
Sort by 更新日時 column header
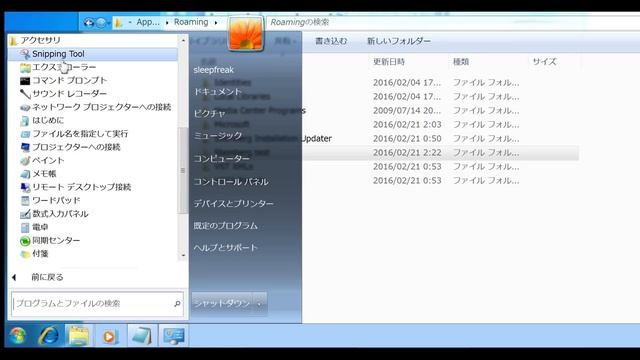(x=389, y=62)
